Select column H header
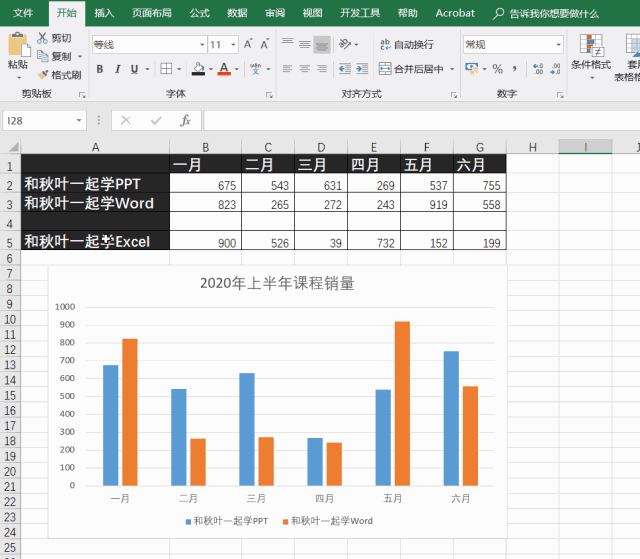The image size is (640, 559). tap(533, 147)
